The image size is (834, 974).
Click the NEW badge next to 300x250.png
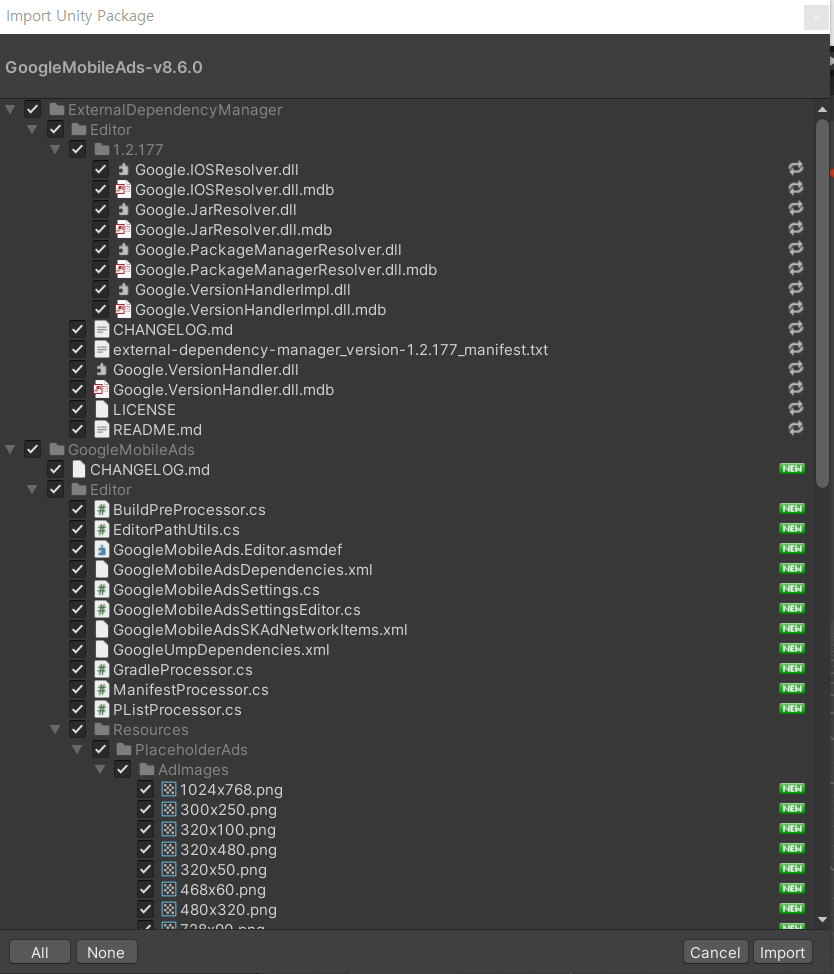[792, 809]
